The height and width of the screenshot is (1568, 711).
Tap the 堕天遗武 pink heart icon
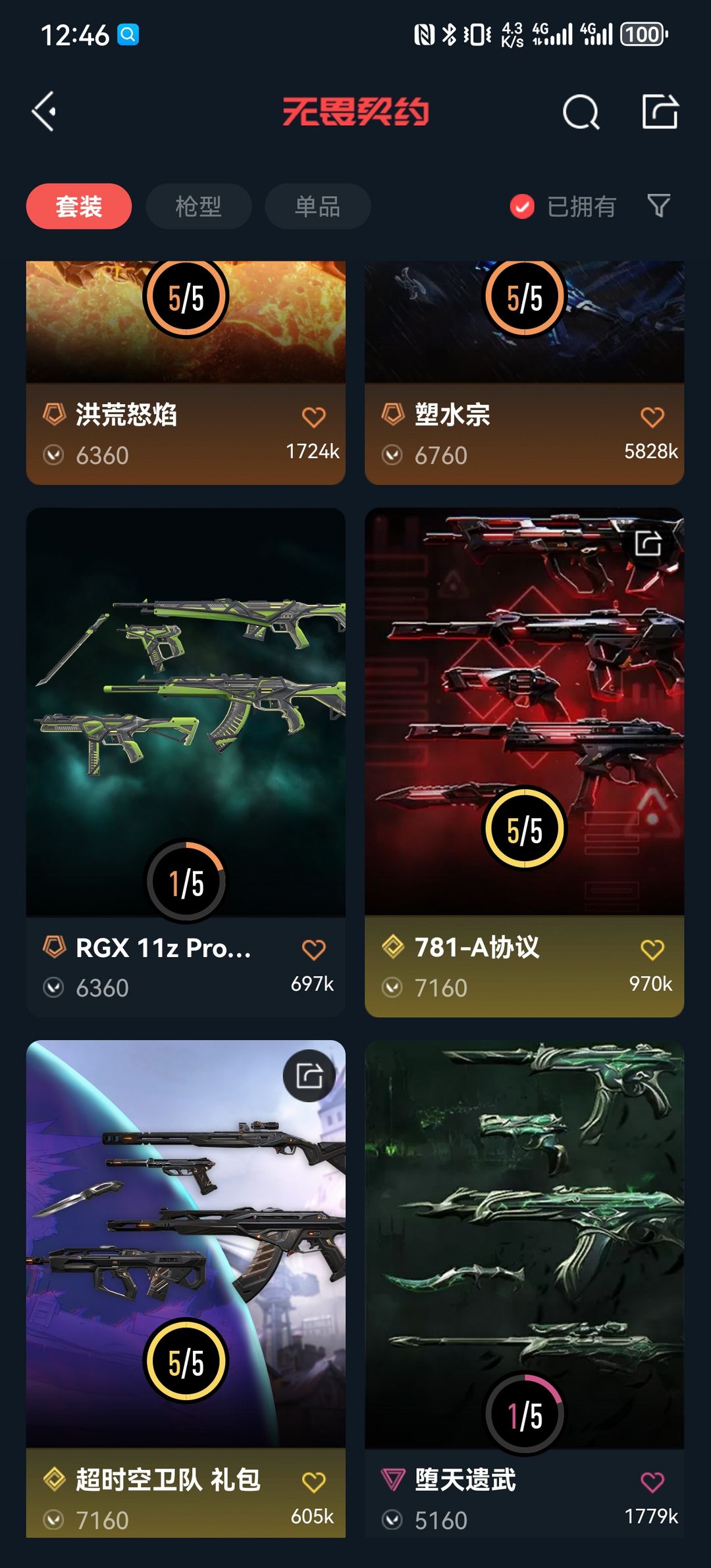coord(652,1482)
